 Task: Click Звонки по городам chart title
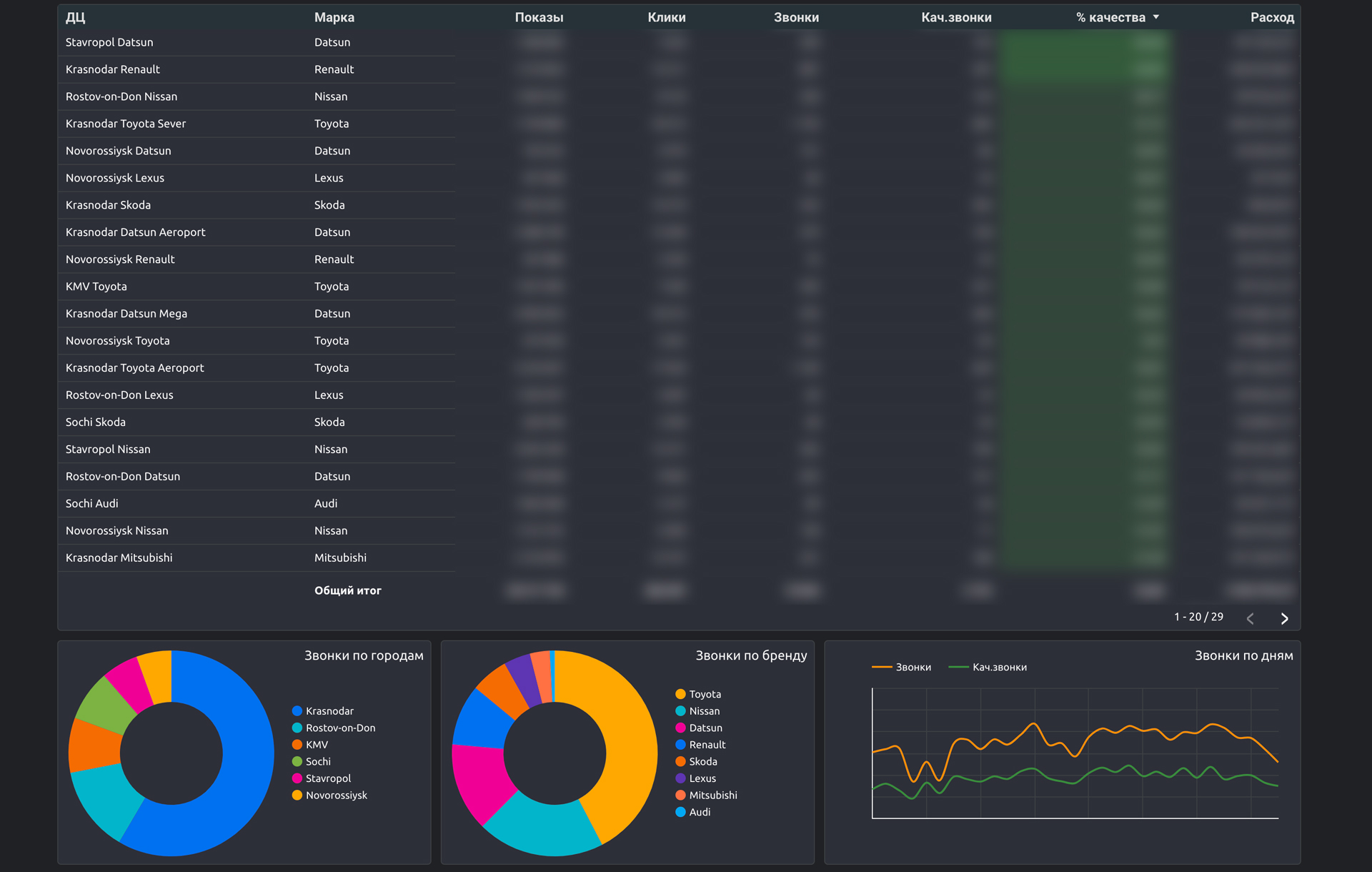pyautogui.click(x=364, y=656)
